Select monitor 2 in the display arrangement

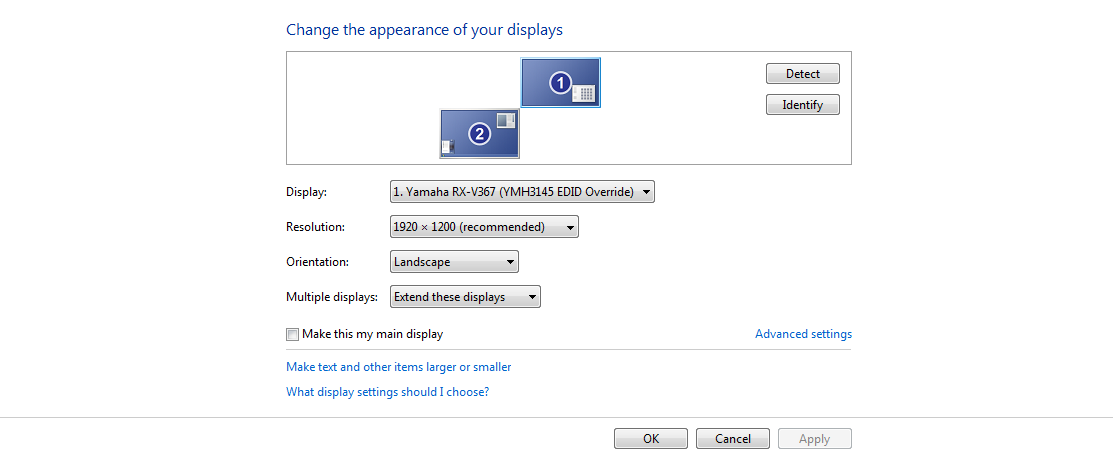point(480,133)
